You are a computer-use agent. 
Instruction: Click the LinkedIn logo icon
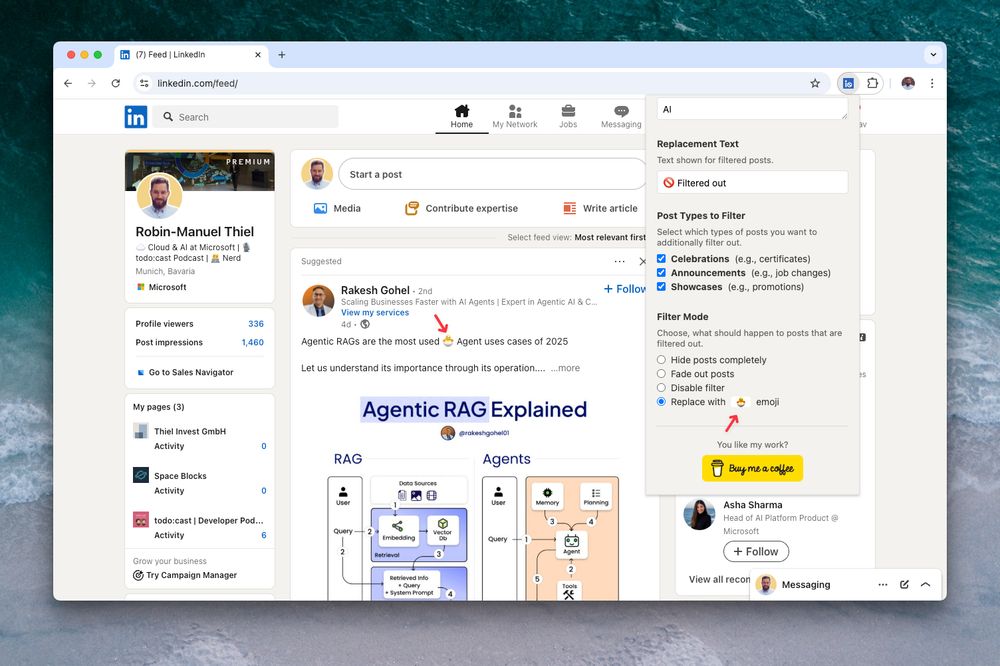pos(136,117)
